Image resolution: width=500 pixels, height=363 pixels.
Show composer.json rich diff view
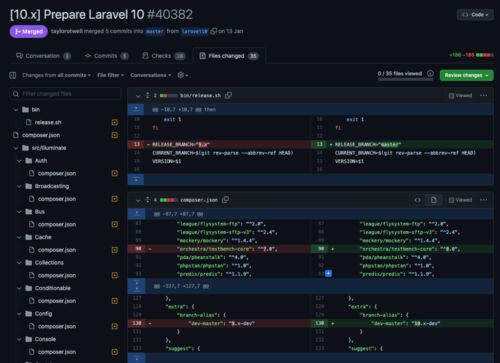(434, 200)
